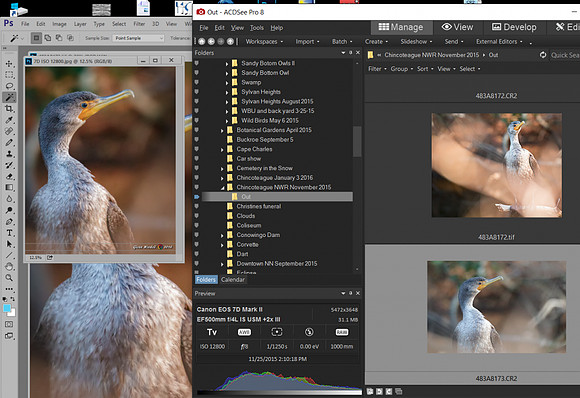Screen dimensions: 580x398
Task: Click the metering mode icon in Preview panel
Action: [277, 332]
